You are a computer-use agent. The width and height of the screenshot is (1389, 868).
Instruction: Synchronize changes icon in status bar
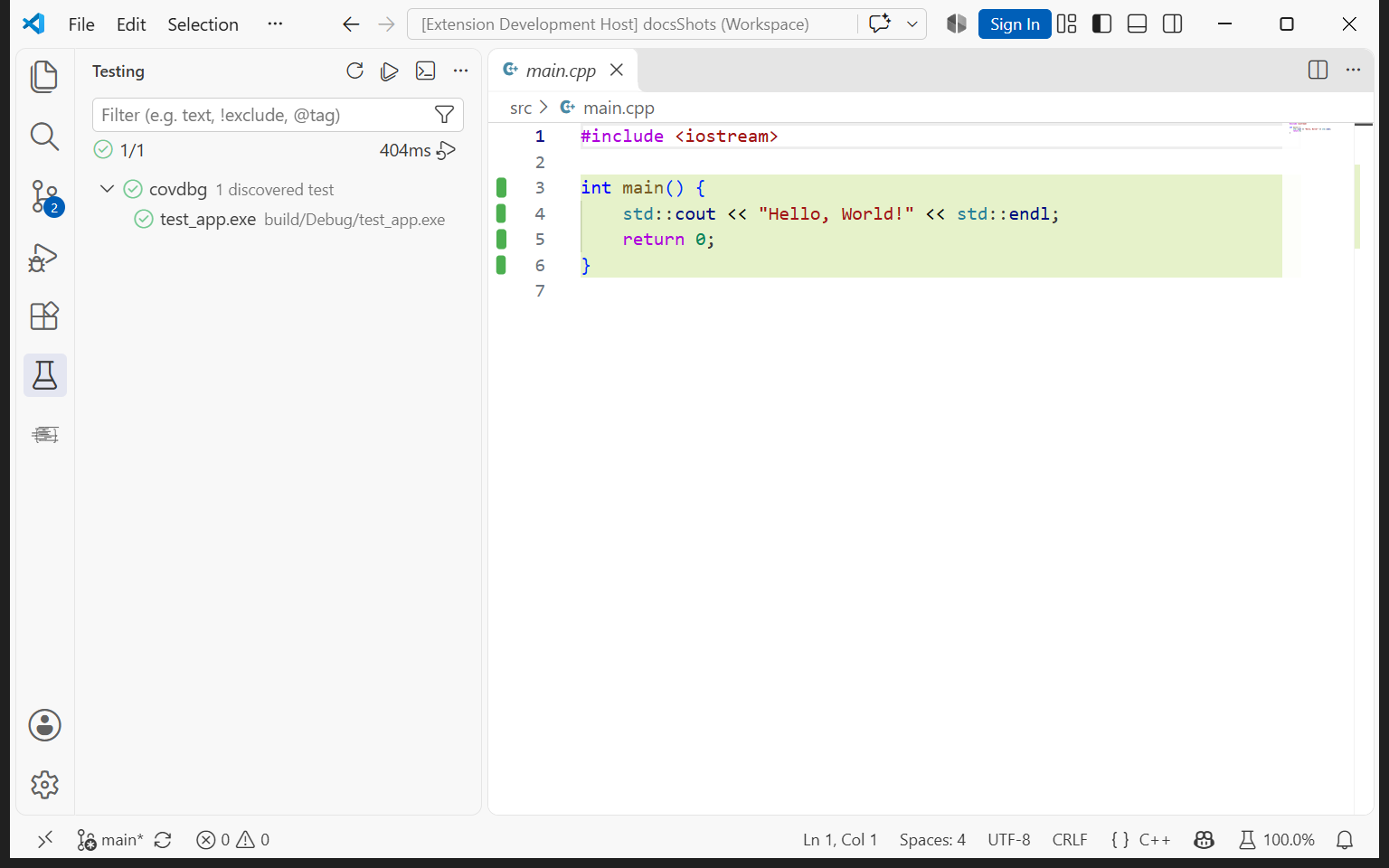tap(163, 840)
